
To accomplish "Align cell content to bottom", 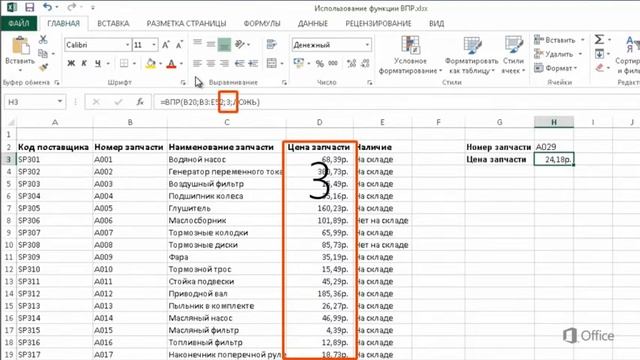I will pyautogui.click(x=224, y=44).
